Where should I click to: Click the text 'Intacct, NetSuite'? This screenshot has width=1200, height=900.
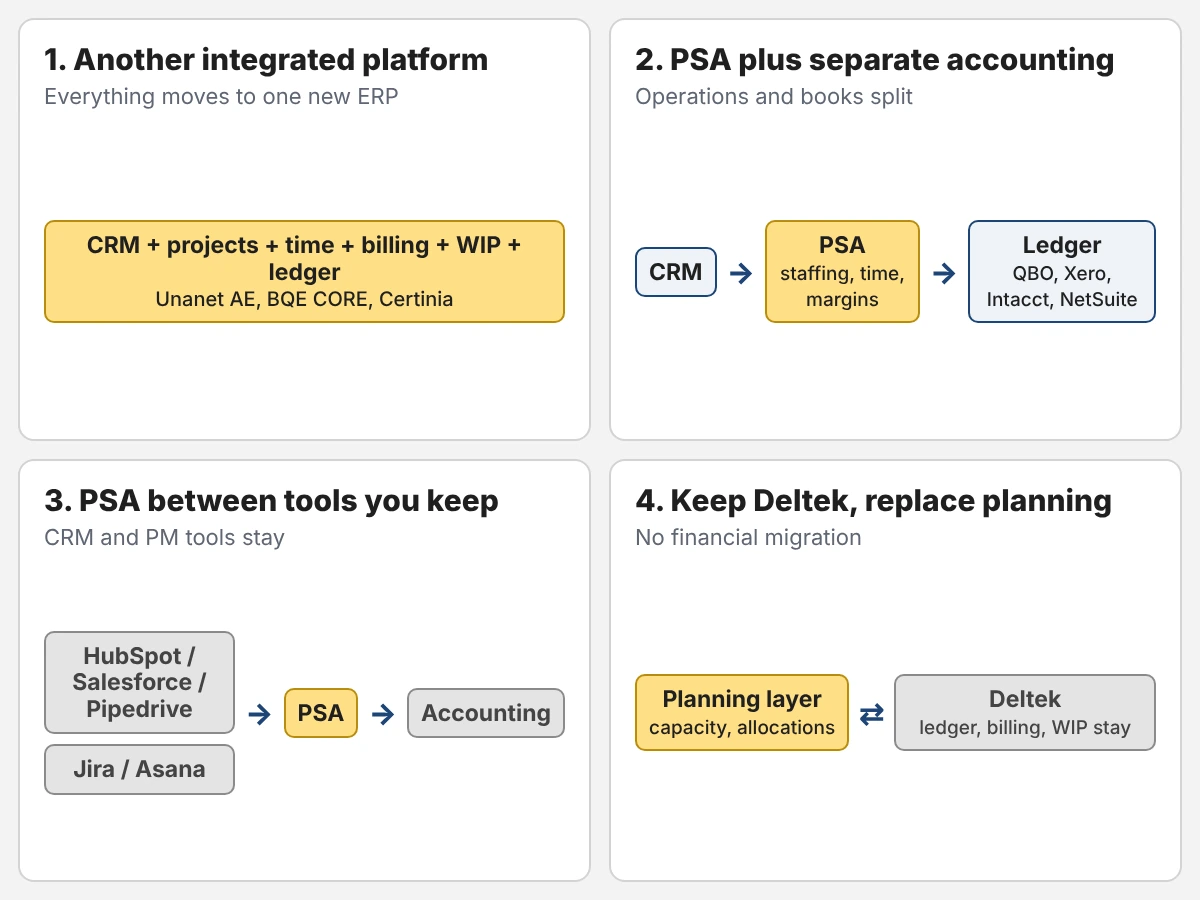pos(1062,299)
